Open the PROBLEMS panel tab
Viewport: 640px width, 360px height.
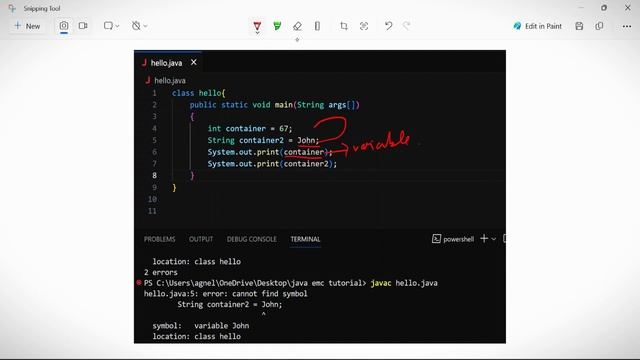tap(160, 239)
